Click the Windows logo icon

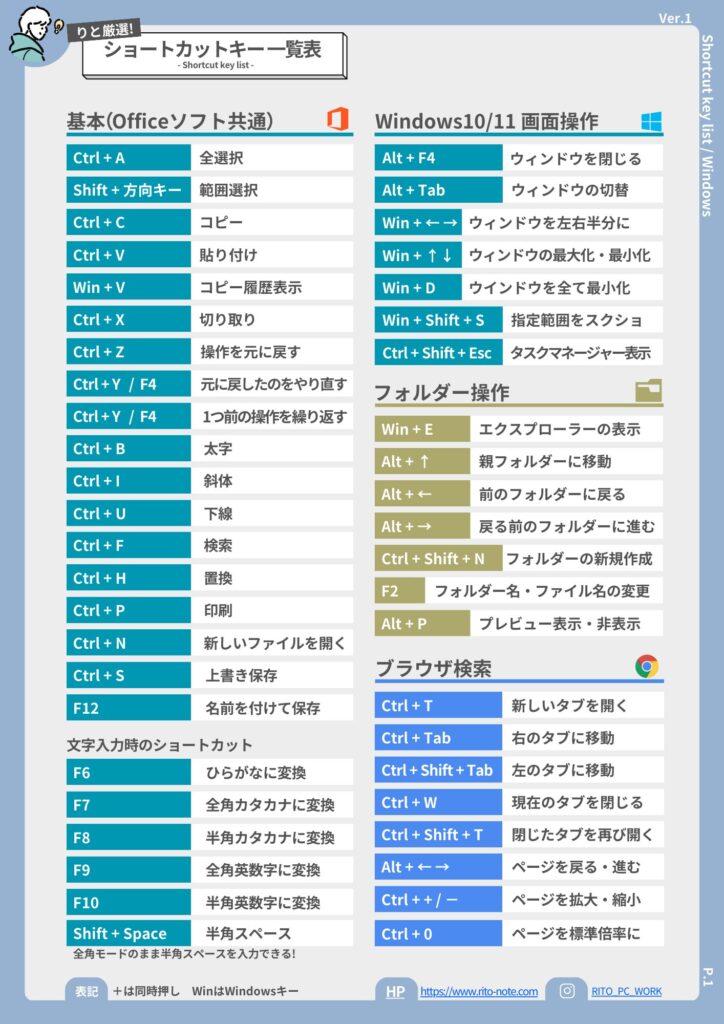pyautogui.click(x=652, y=121)
